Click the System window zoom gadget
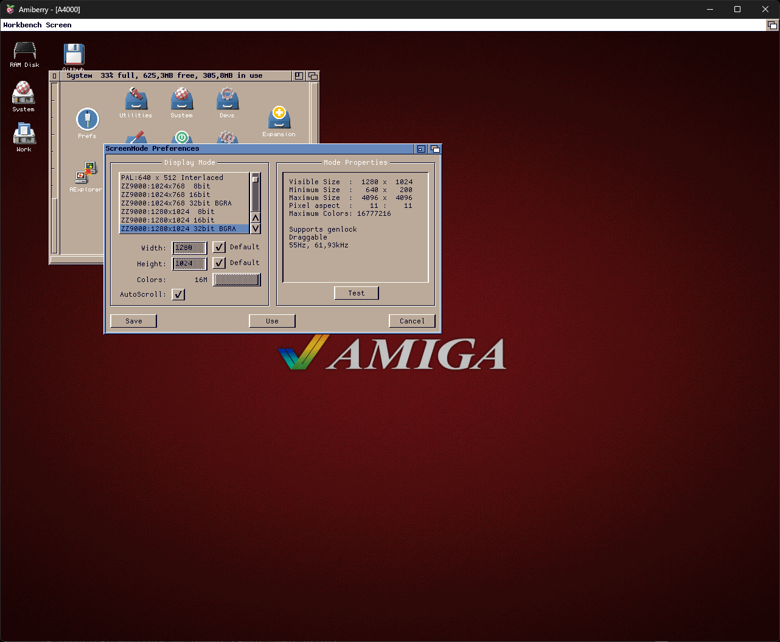Viewport: 780px width, 642px height. coord(298,76)
